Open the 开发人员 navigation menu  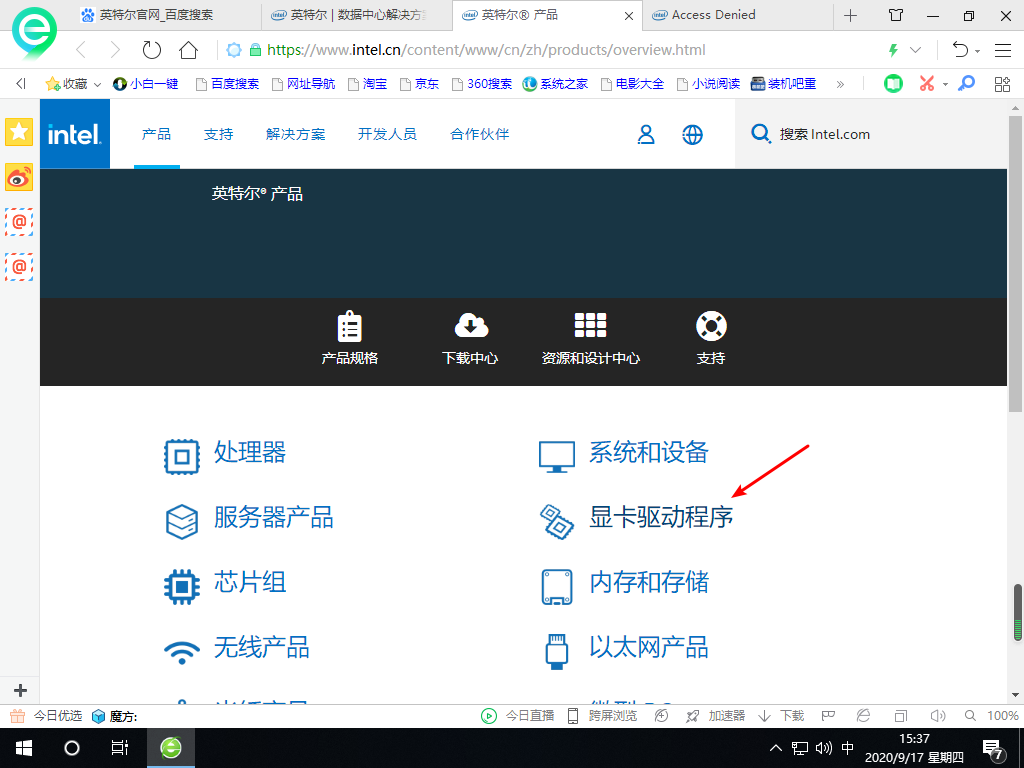tap(387, 134)
